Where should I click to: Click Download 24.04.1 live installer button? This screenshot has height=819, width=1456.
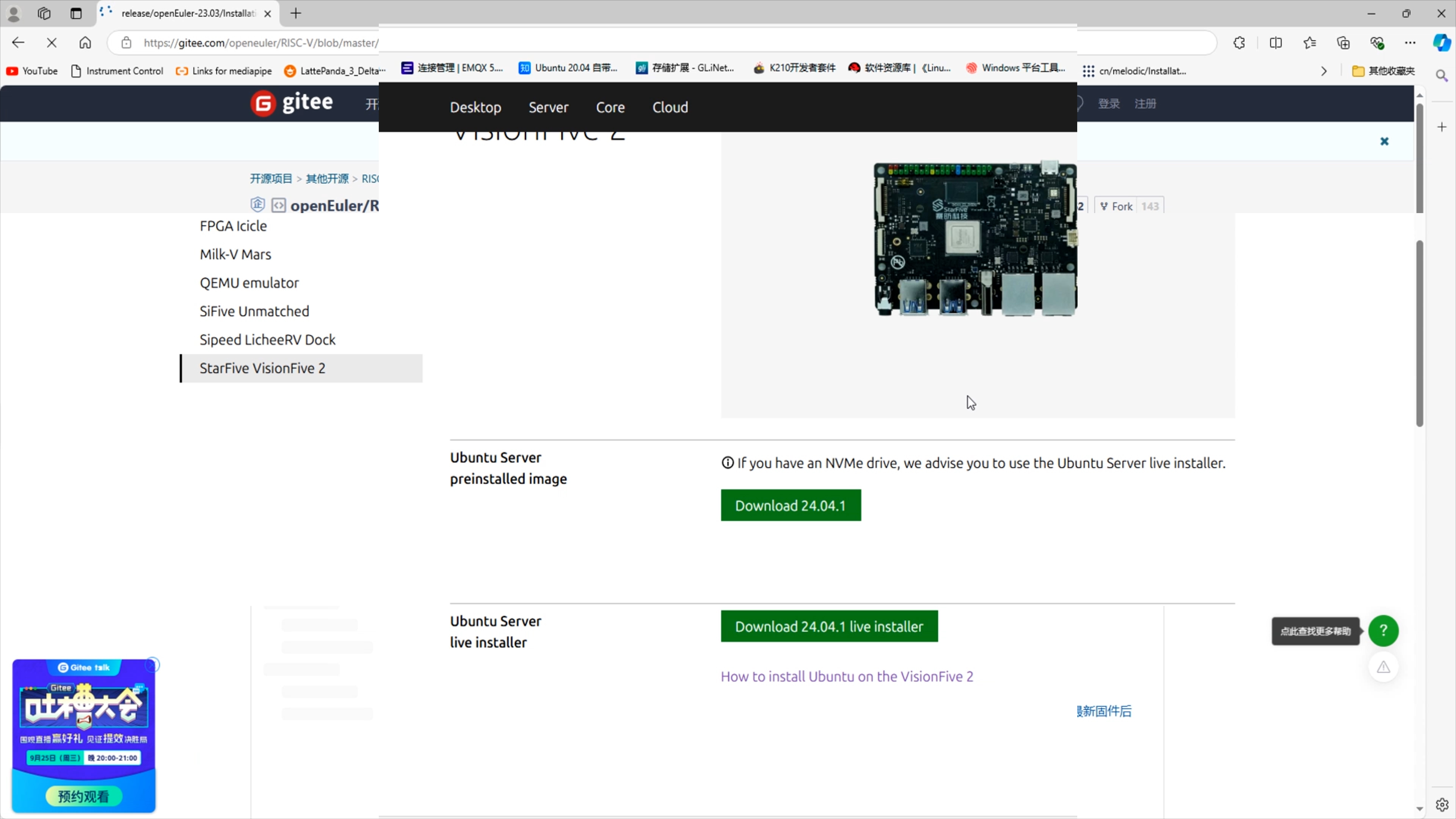829,626
